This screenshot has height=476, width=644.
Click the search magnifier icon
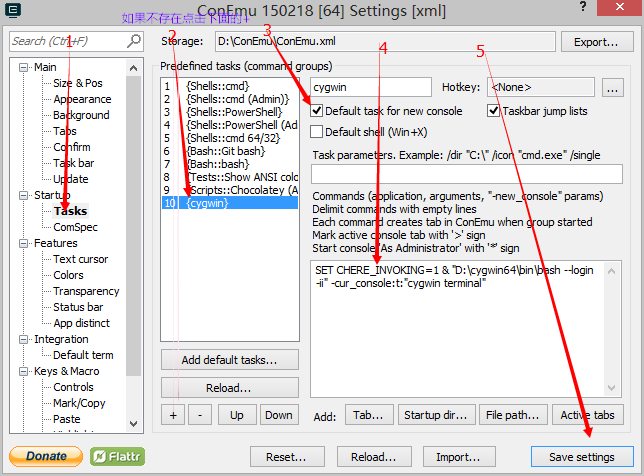134,41
